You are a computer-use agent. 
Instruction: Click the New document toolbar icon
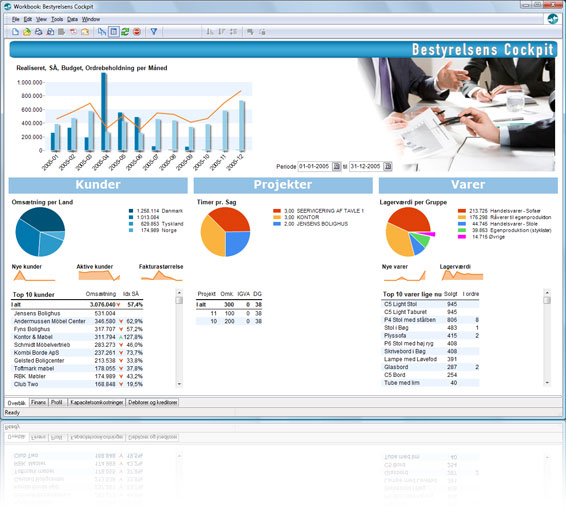(x=15, y=32)
